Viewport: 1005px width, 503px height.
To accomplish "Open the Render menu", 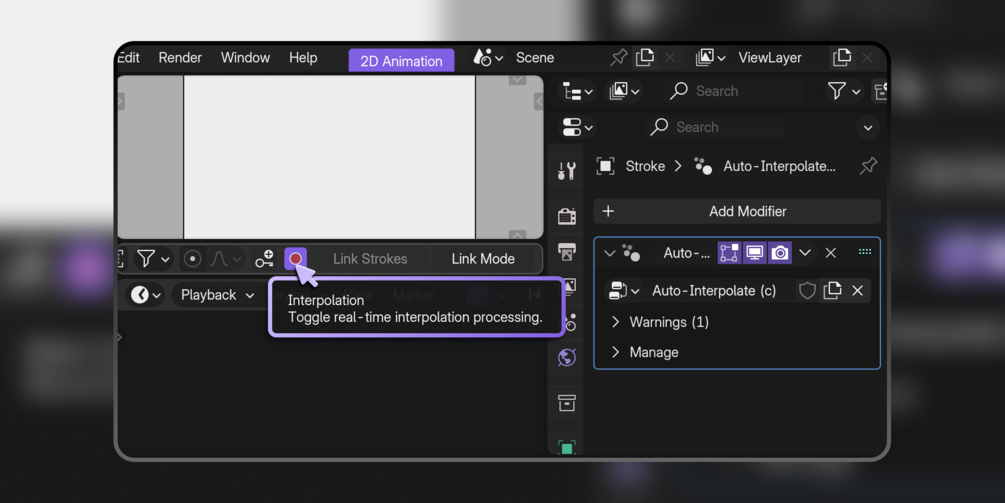I will coord(180,58).
